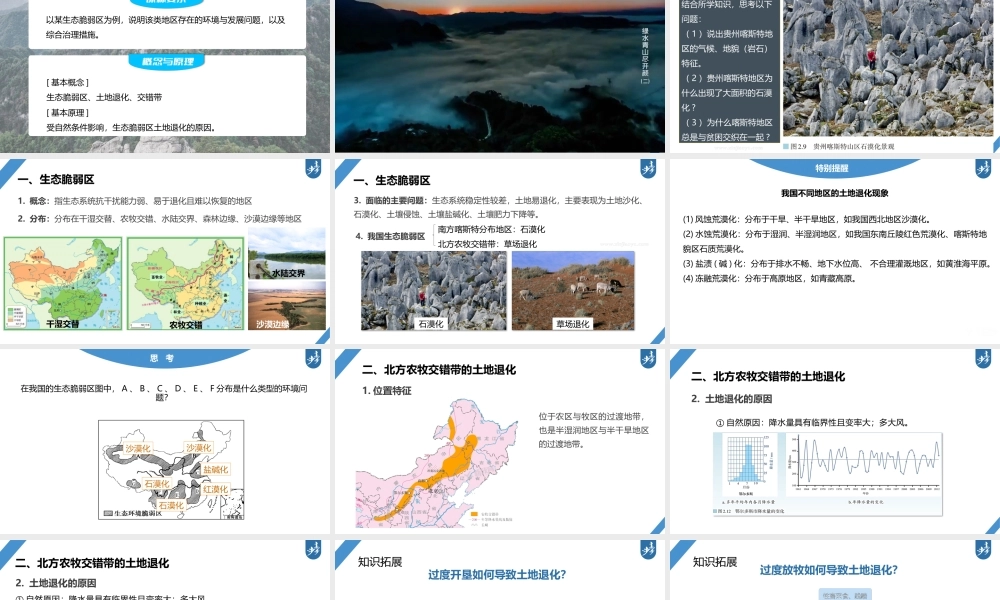Screen dimensions: 1000x600
Task: Click the shield icon on the 北方农牧交错带 slide
Action: (648, 357)
